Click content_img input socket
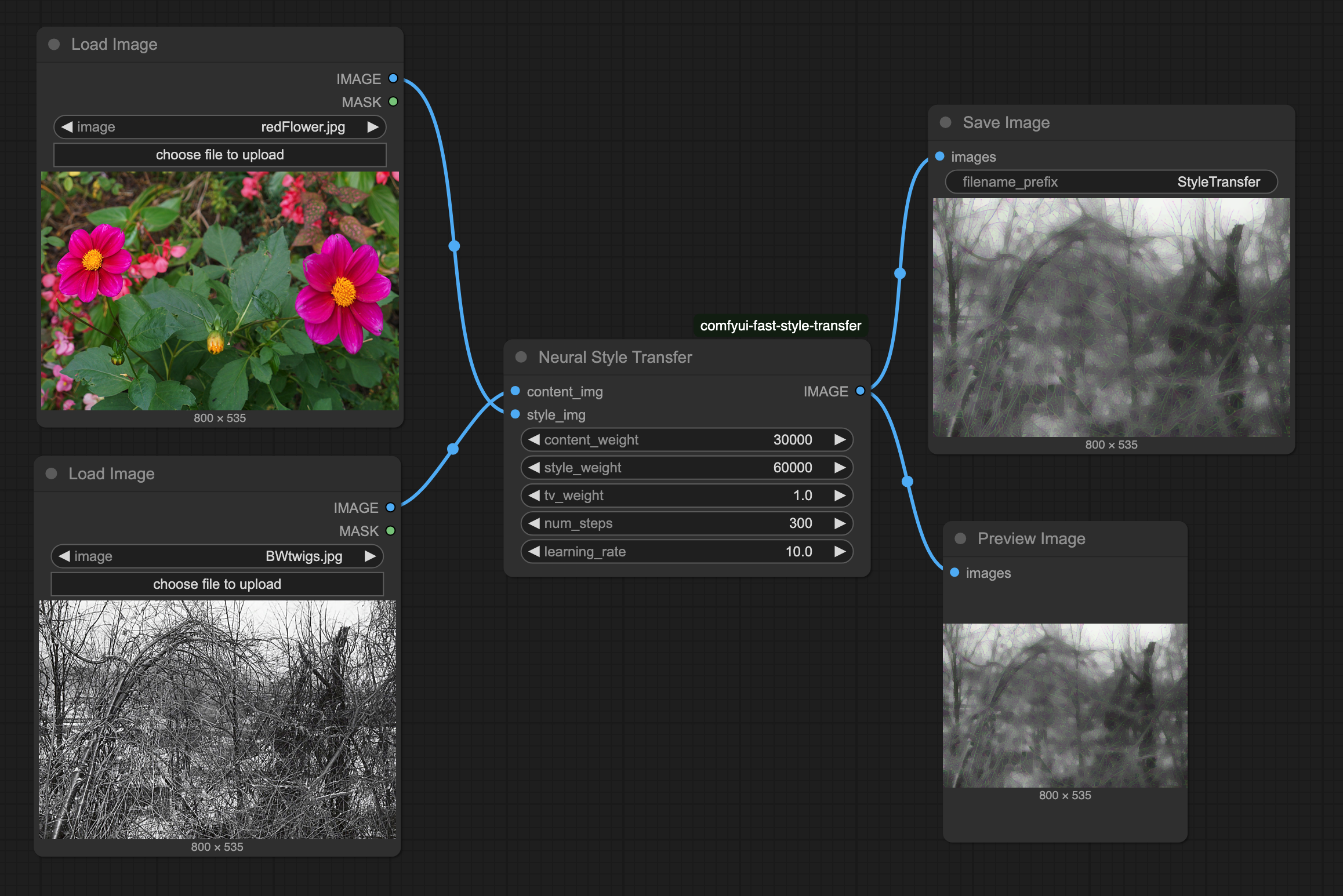This screenshot has width=1343, height=896. [515, 391]
